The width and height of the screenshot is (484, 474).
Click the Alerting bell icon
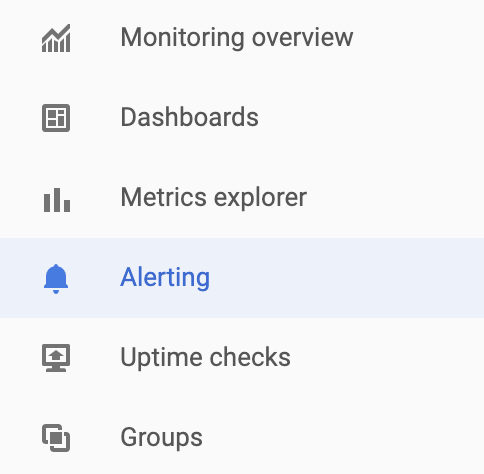[56, 279]
